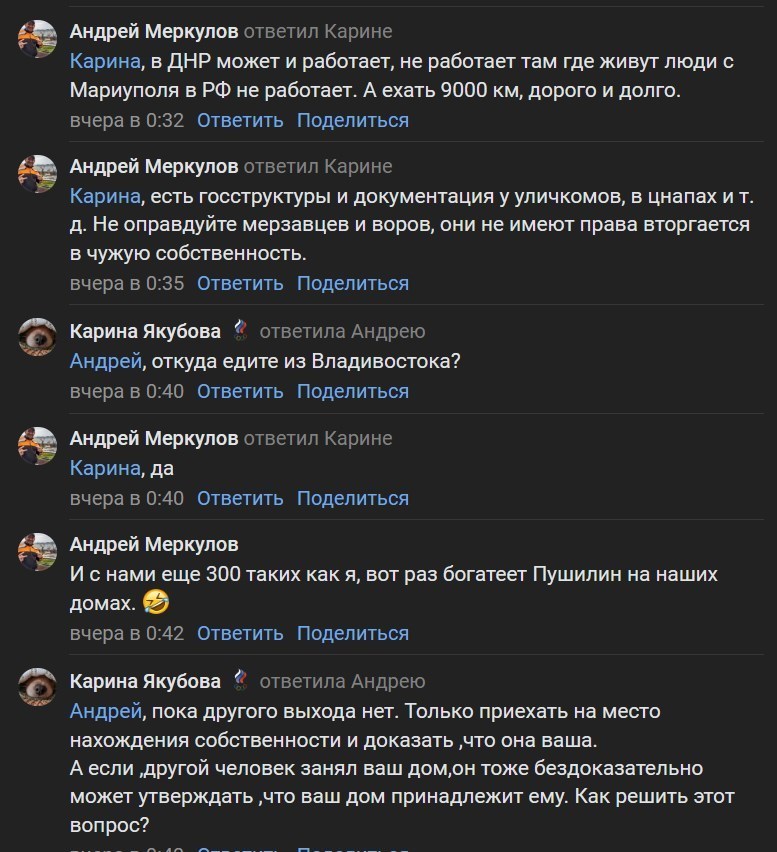Click the badge icon beside Карина Якубова's 0:40 comment
This screenshot has height=852, width=777.
click(239, 331)
